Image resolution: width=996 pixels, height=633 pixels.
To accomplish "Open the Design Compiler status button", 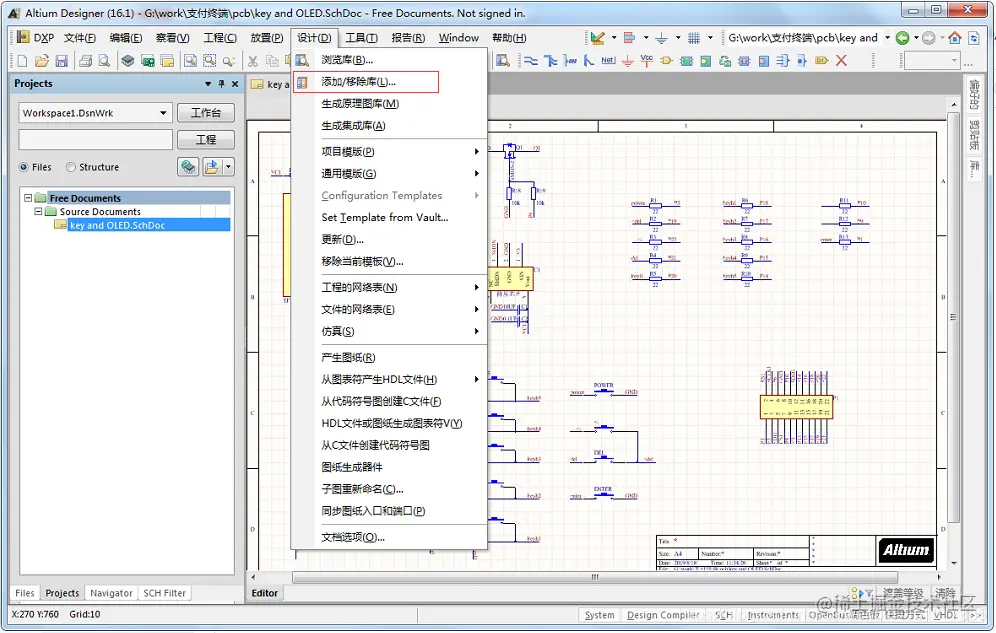I will (663, 615).
